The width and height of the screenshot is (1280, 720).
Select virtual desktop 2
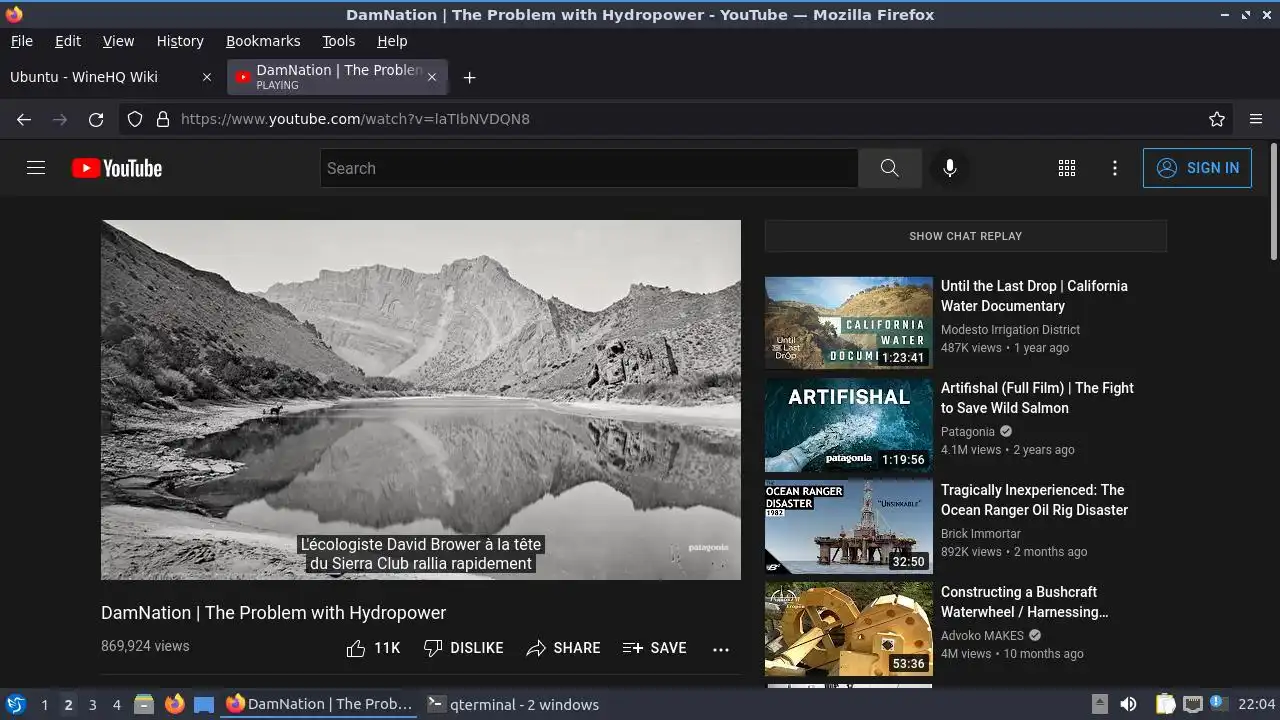68,704
